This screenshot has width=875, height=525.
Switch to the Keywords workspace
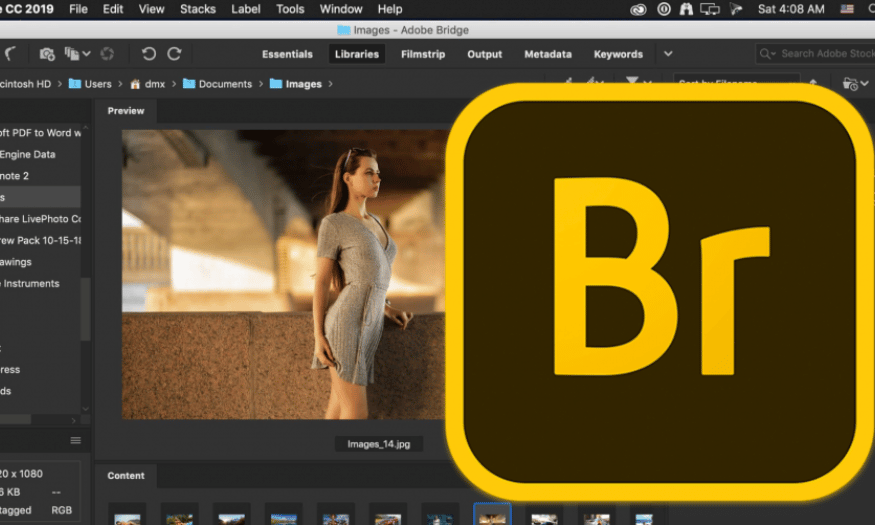(618, 54)
